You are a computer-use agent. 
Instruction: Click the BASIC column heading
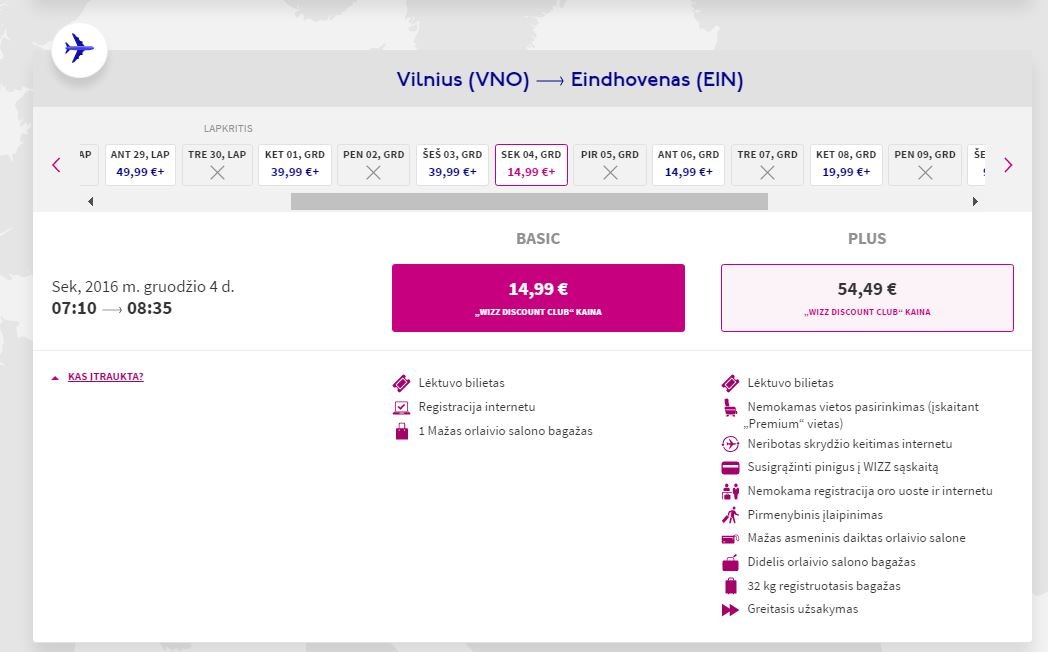pyautogui.click(x=538, y=238)
